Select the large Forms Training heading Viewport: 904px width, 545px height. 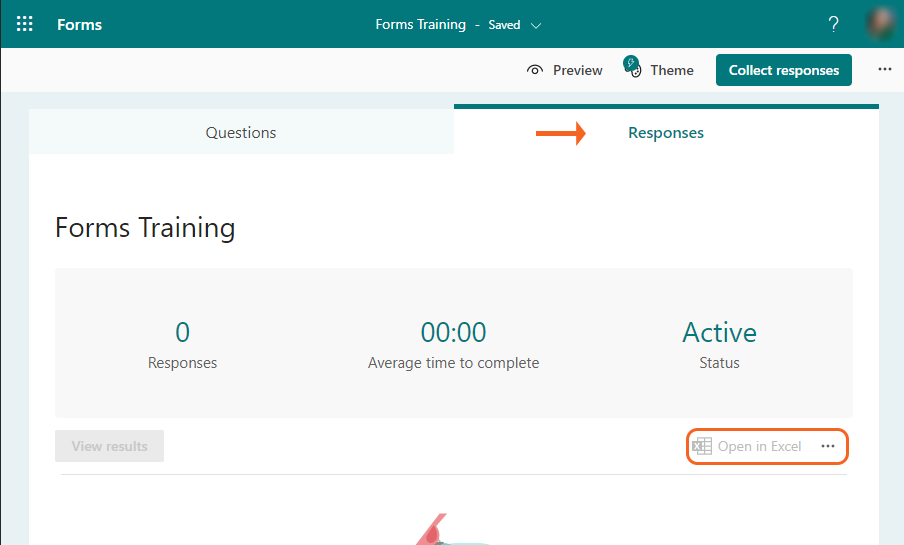point(145,228)
